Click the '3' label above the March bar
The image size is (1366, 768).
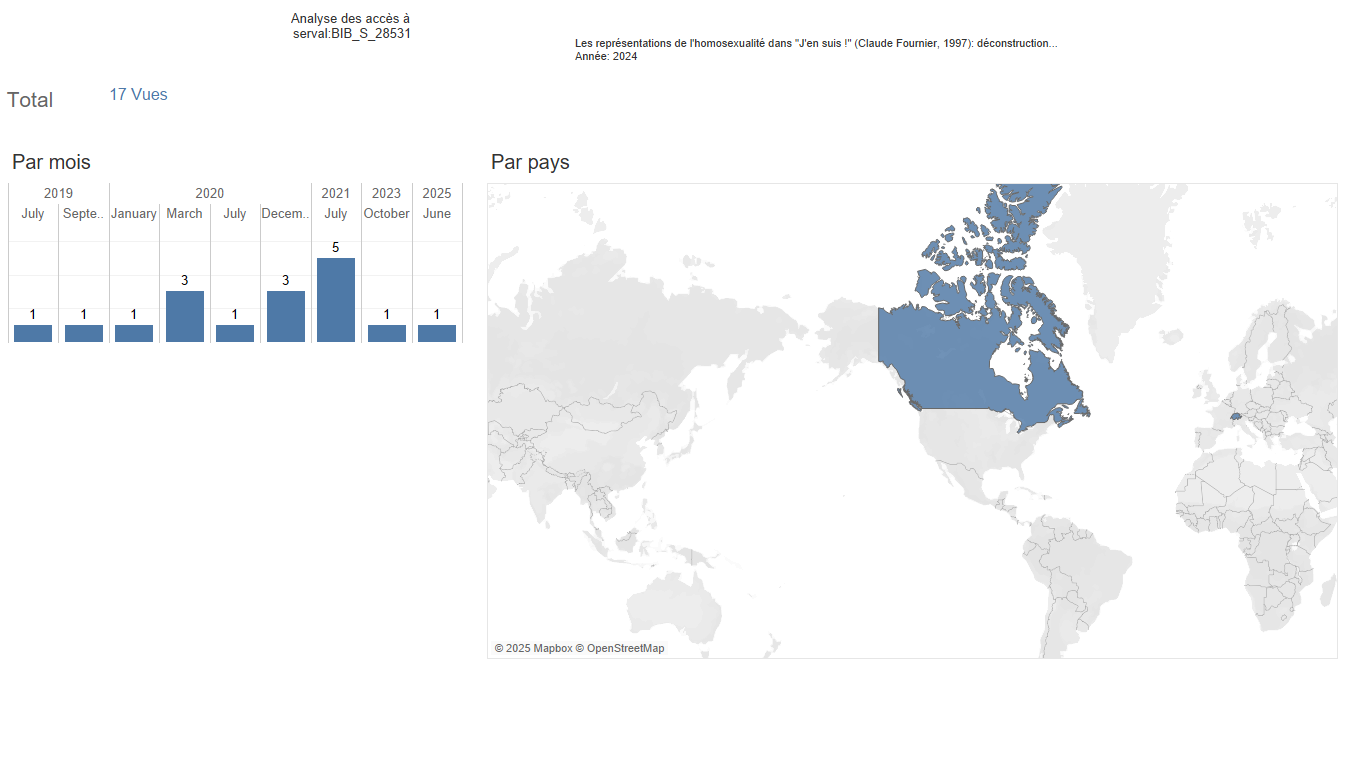click(185, 280)
